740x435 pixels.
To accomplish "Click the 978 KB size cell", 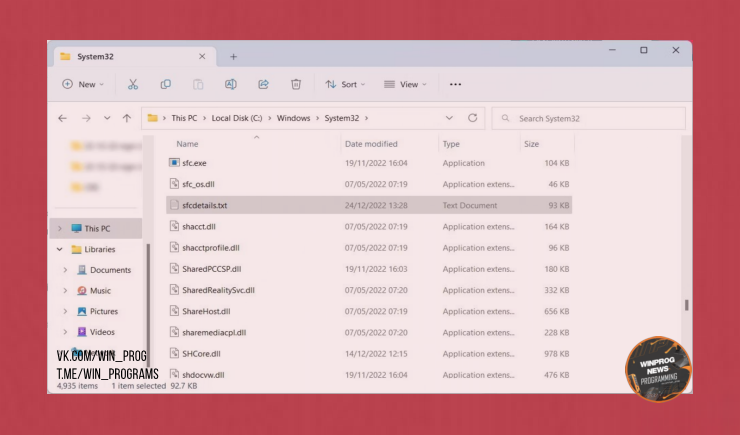I will tap(556, 354).
